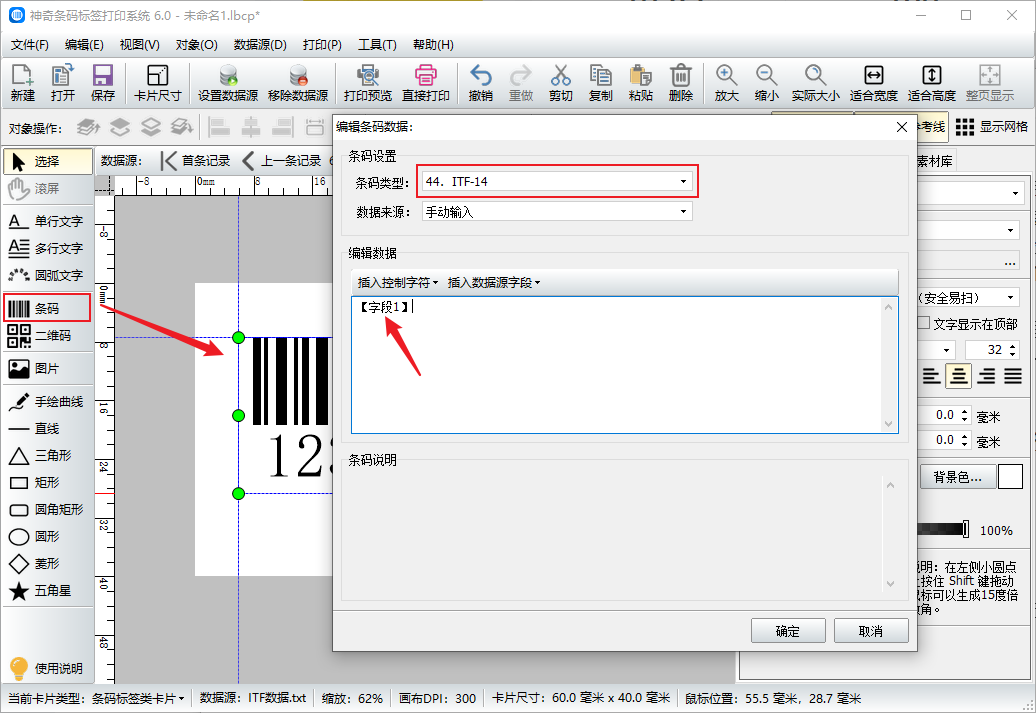Image resolution: width=1036 pixels, height=713 pixels.
Task: Toggle 显示网格 grid display
Action: tap(992, 127)
